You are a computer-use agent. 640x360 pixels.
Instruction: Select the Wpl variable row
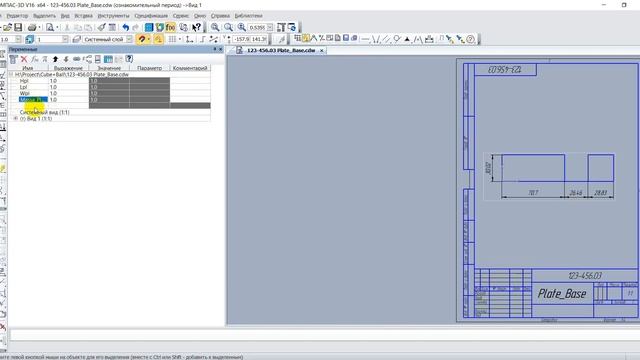pos(109,93)
